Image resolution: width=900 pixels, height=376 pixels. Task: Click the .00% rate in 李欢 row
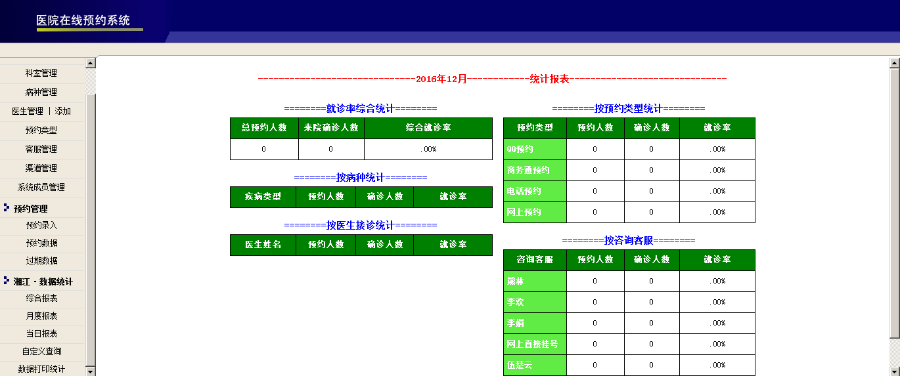(717, 302)
